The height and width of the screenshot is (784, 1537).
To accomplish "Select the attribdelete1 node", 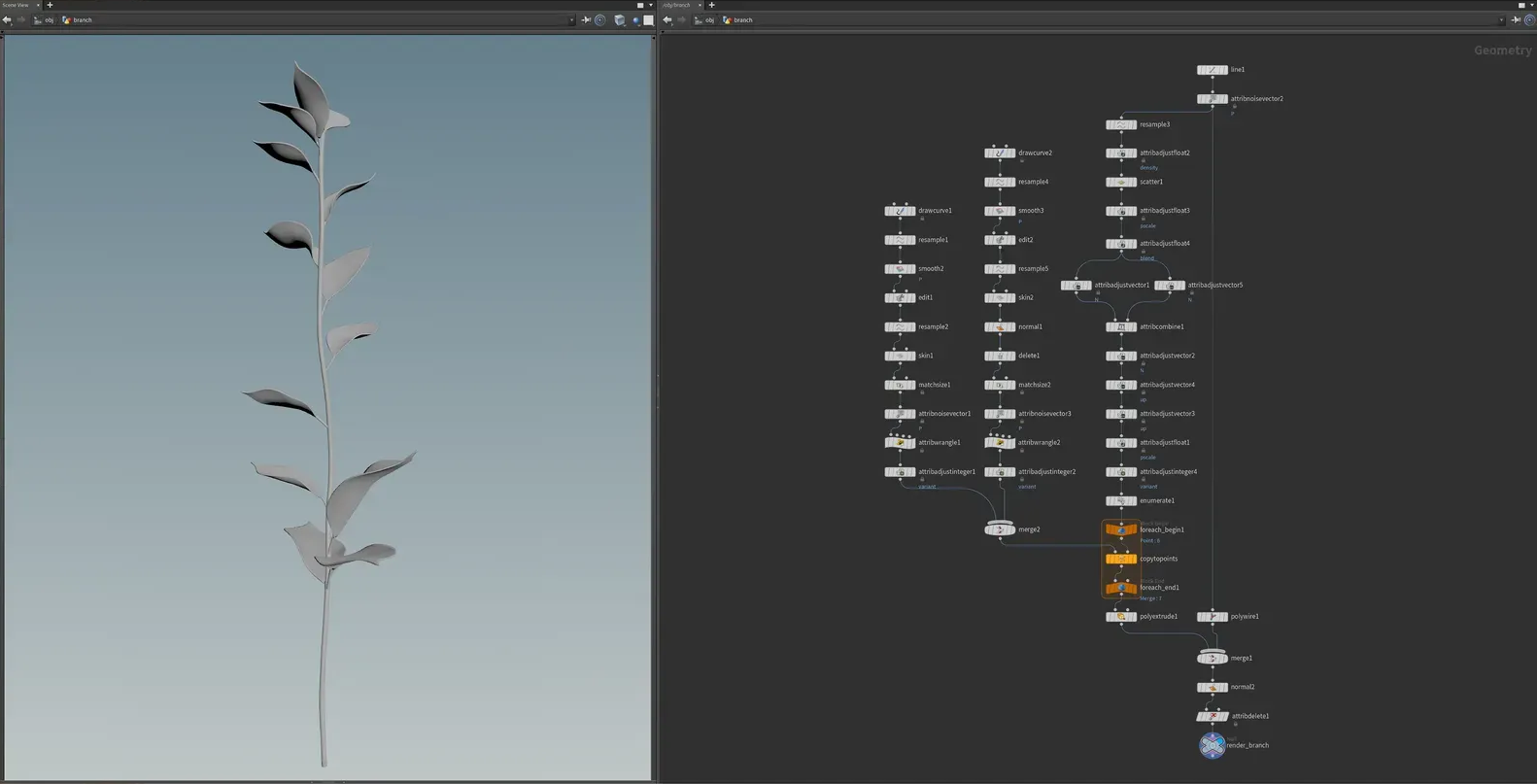I will [x=1212, y=716].
